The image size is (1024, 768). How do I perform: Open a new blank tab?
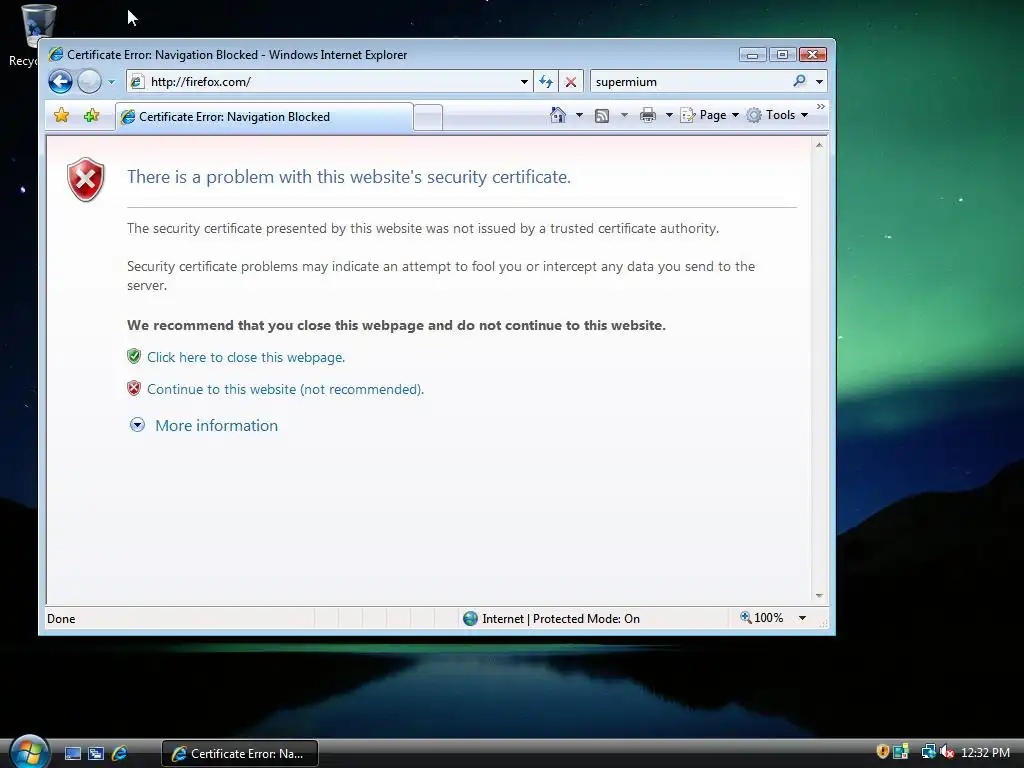click(428, 118)
